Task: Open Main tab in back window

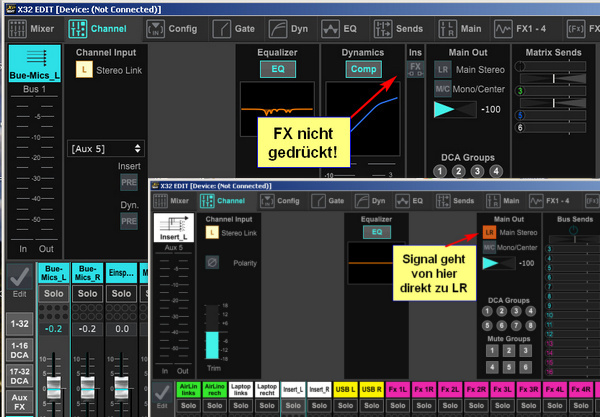Action: pyautogui.click(x=460, y=29)
